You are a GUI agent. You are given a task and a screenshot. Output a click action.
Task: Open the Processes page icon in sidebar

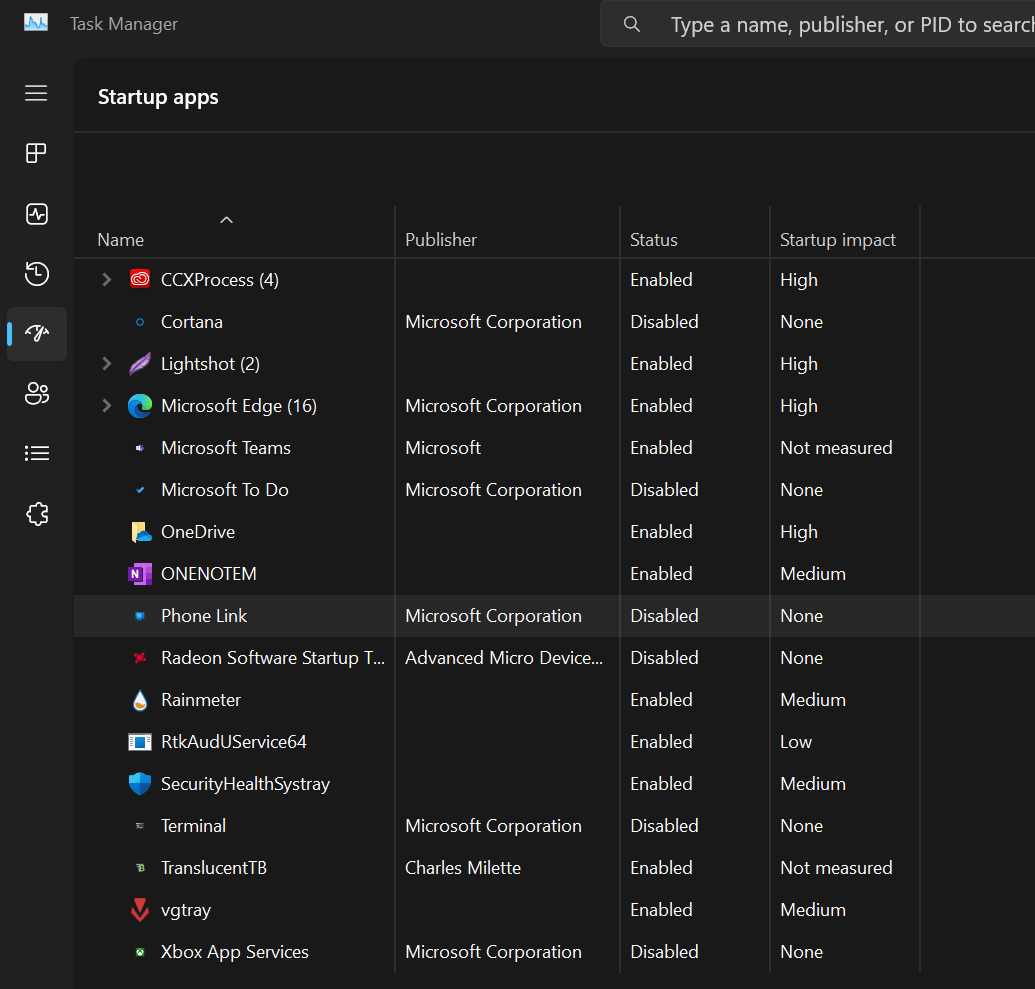pyautogui.click(x=37, y=153)
